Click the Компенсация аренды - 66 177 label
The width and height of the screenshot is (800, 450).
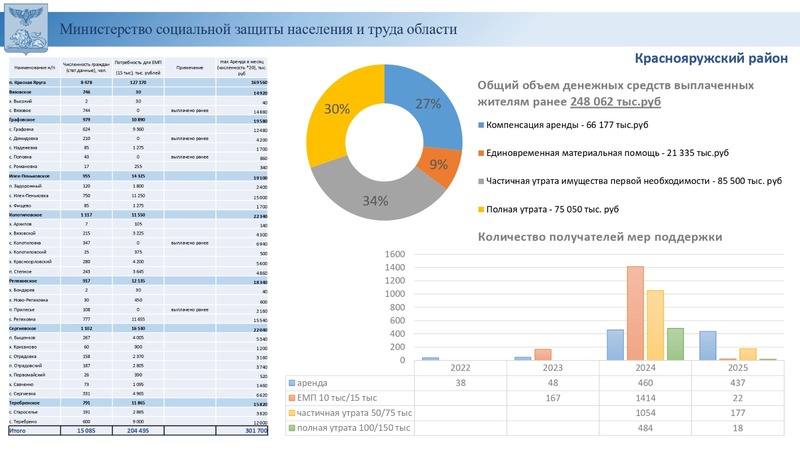point(567,125)
